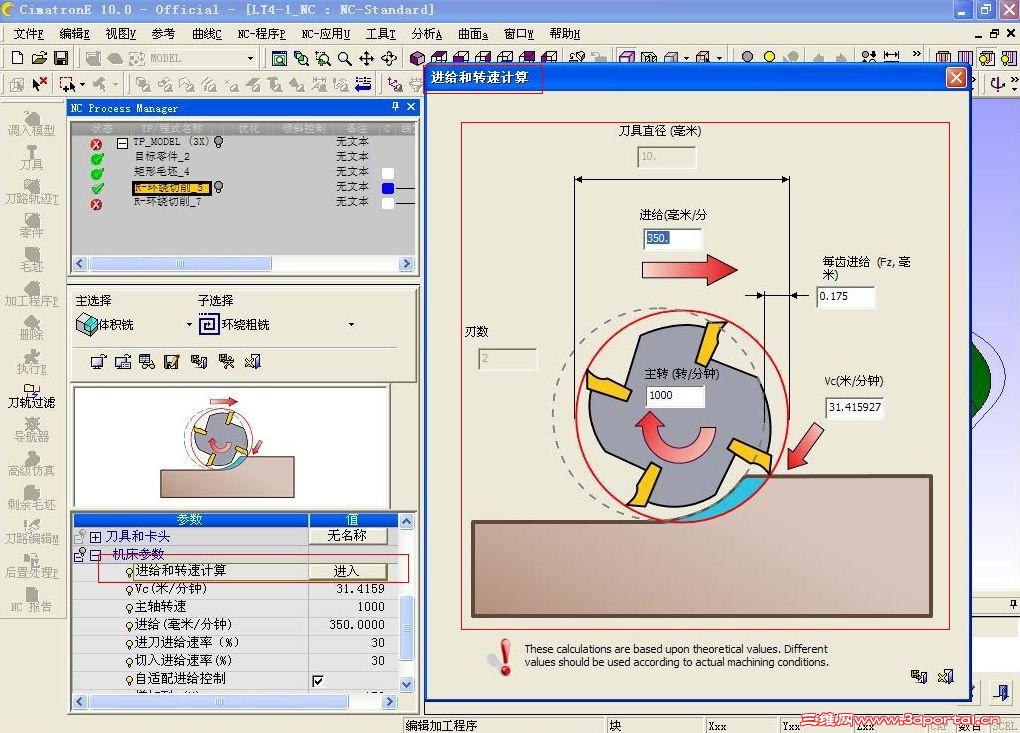Open the 编辑 menu

[74, 34]
